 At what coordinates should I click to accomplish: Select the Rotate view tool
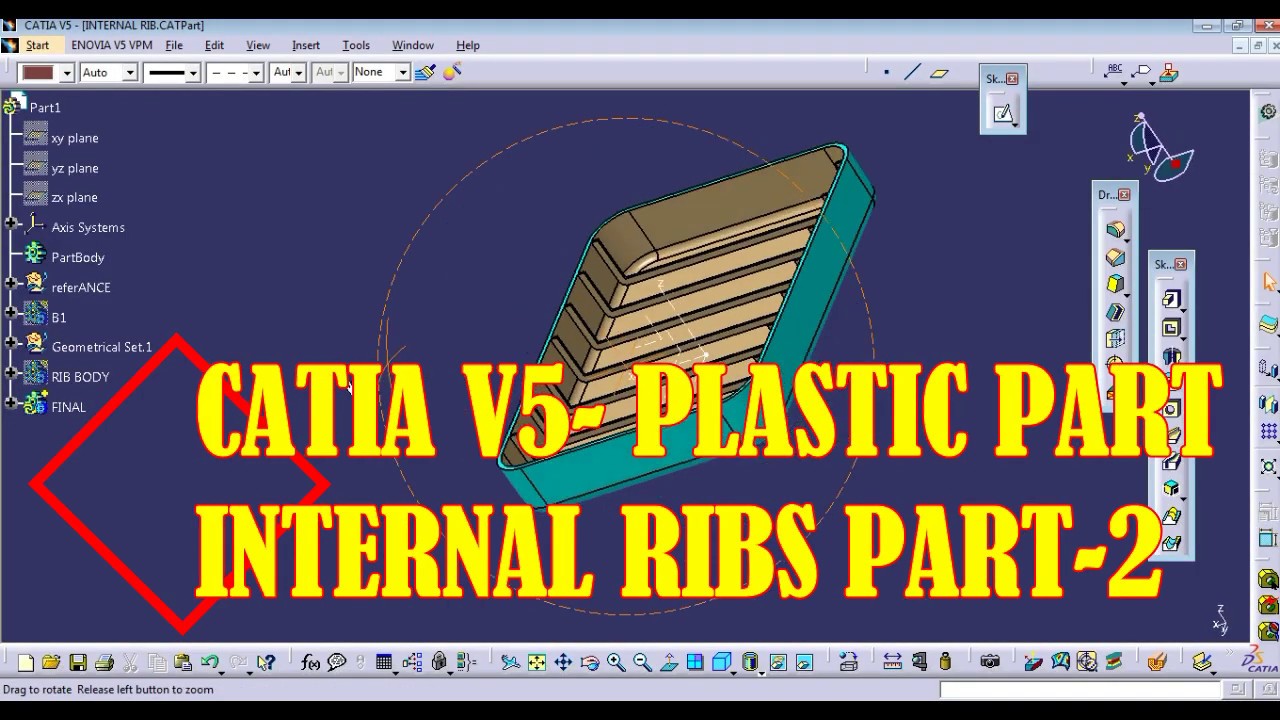coord(589,662)
